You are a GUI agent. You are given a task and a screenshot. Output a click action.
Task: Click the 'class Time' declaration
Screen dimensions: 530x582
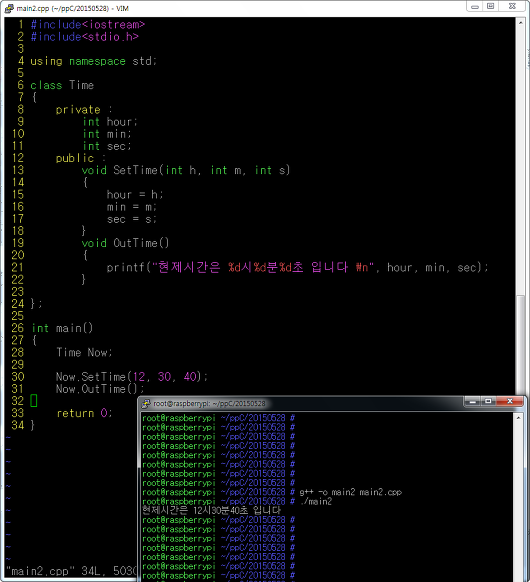[x=62, y=85]
